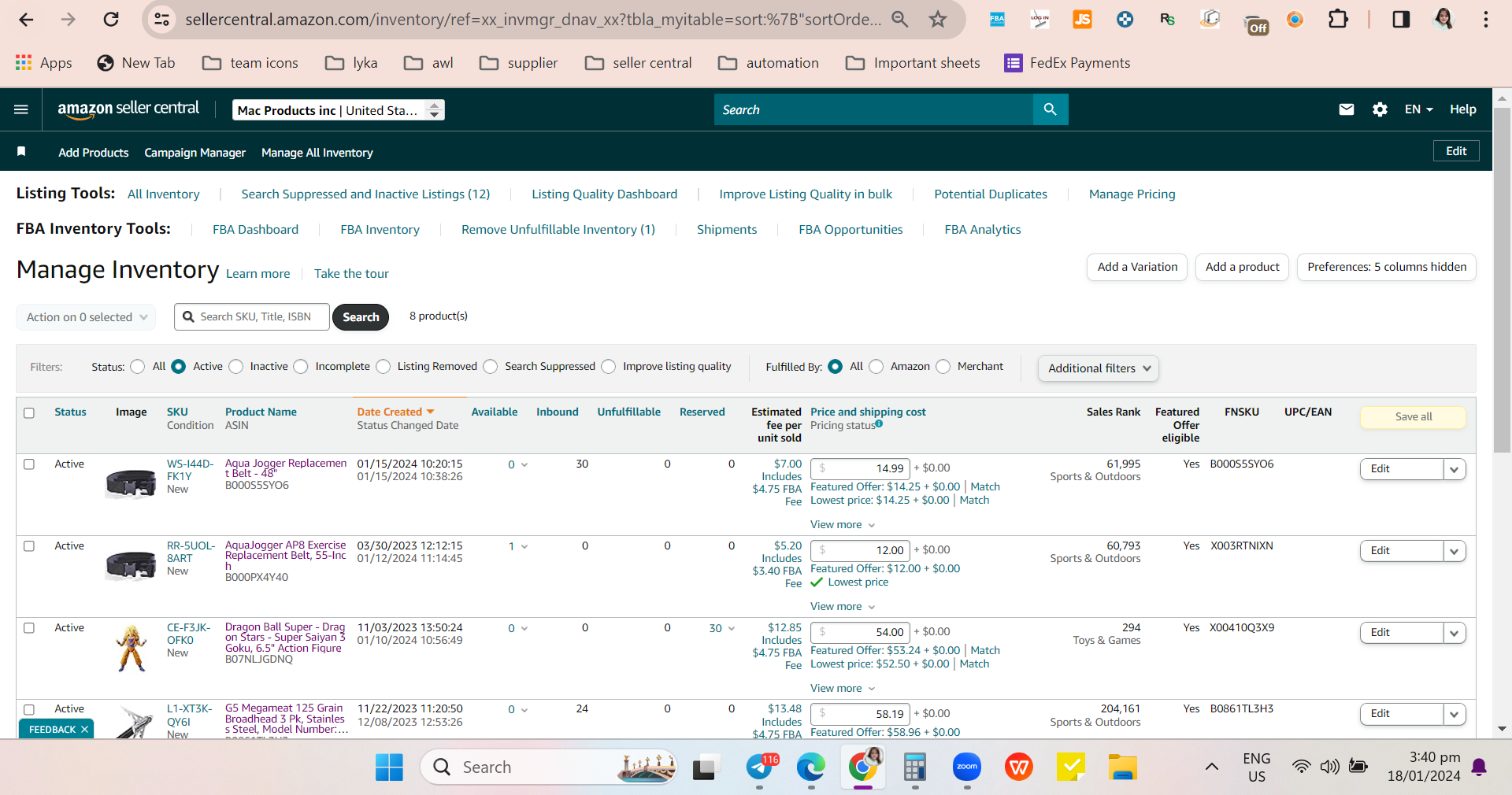Screen dimensions: 1512x795
Task: Click the FBA extension icon
Action: (997, 19)
